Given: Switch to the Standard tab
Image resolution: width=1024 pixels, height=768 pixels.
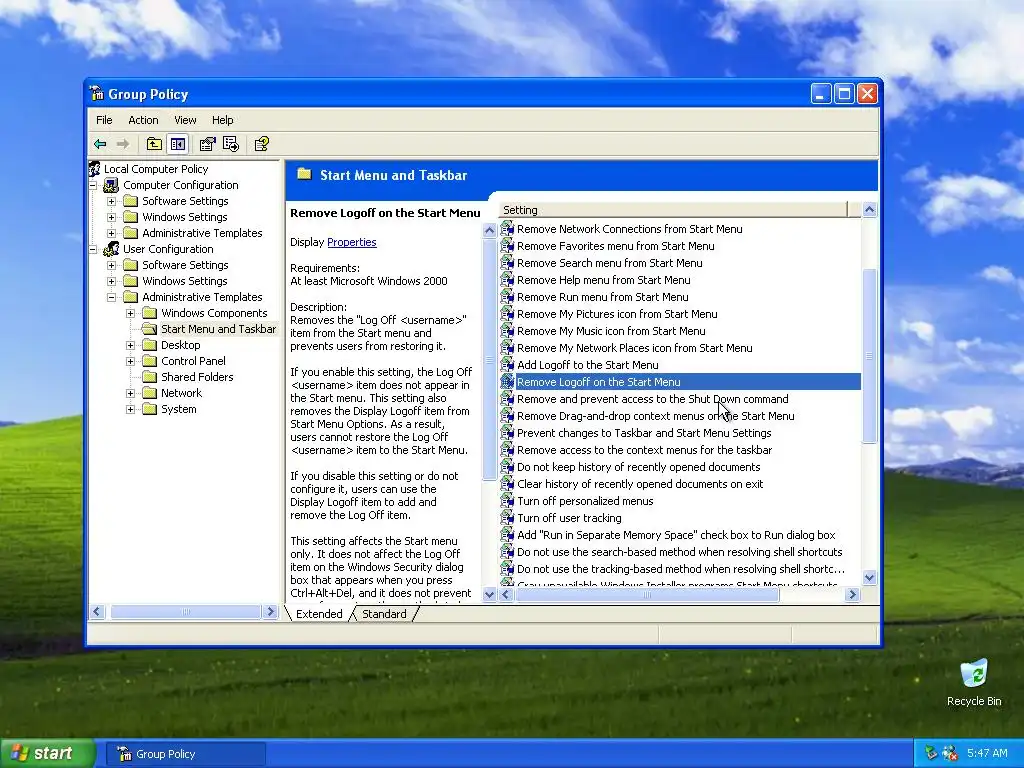Looking at the screenshot, I should (384, 614).
